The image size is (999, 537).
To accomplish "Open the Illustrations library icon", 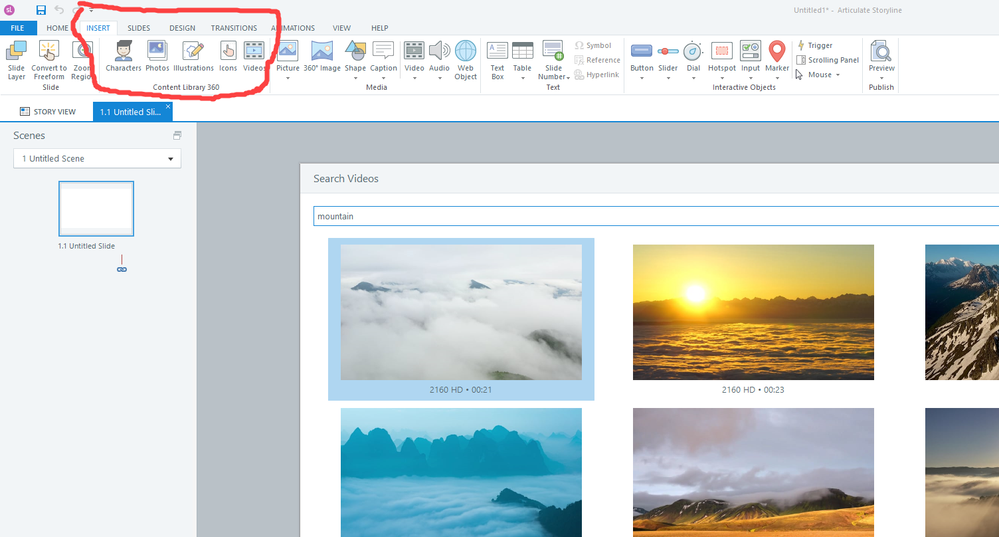I will click(x=193, y=56).
